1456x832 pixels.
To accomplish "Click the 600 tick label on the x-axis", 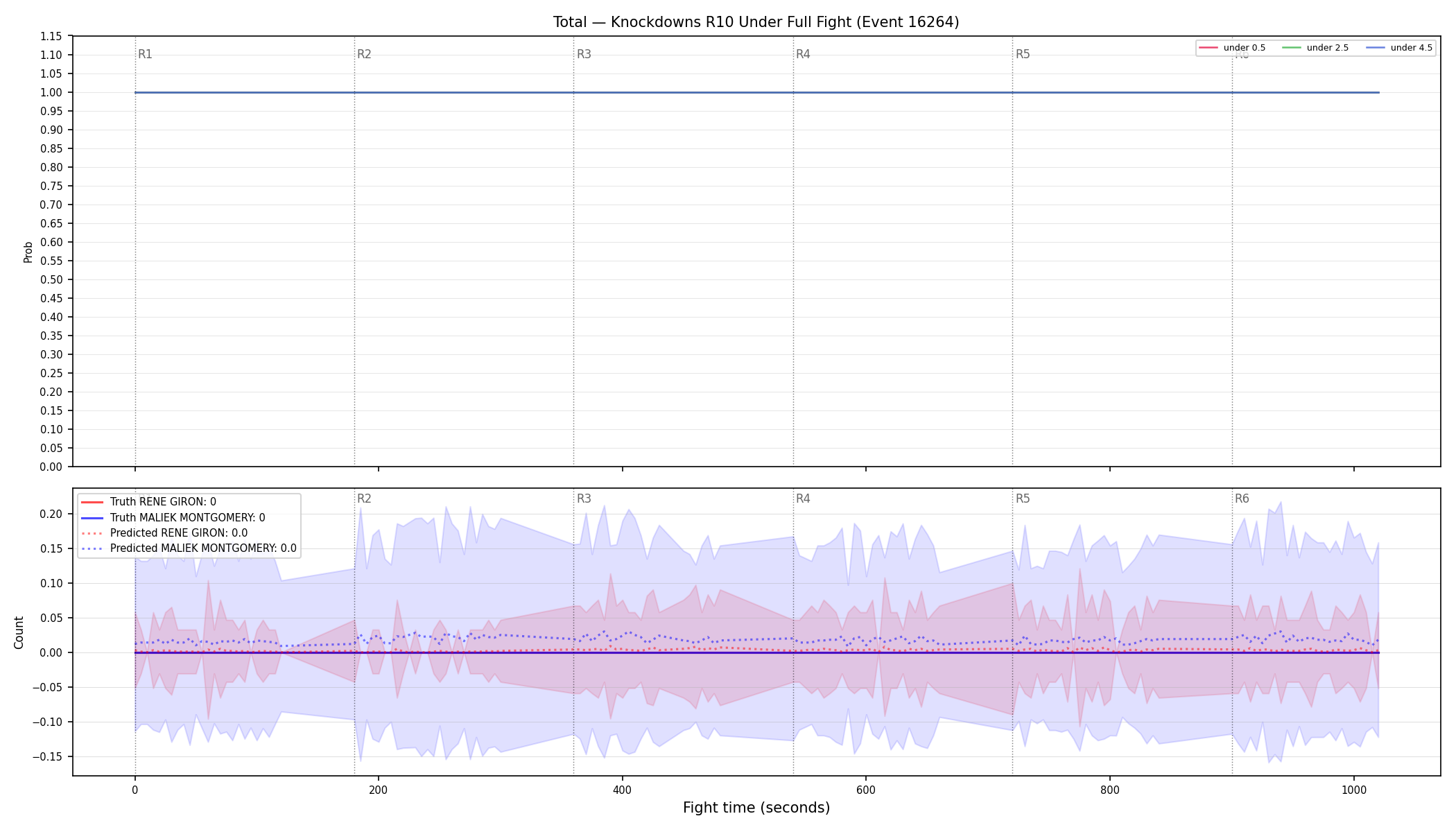I will [x=866, y=790].
